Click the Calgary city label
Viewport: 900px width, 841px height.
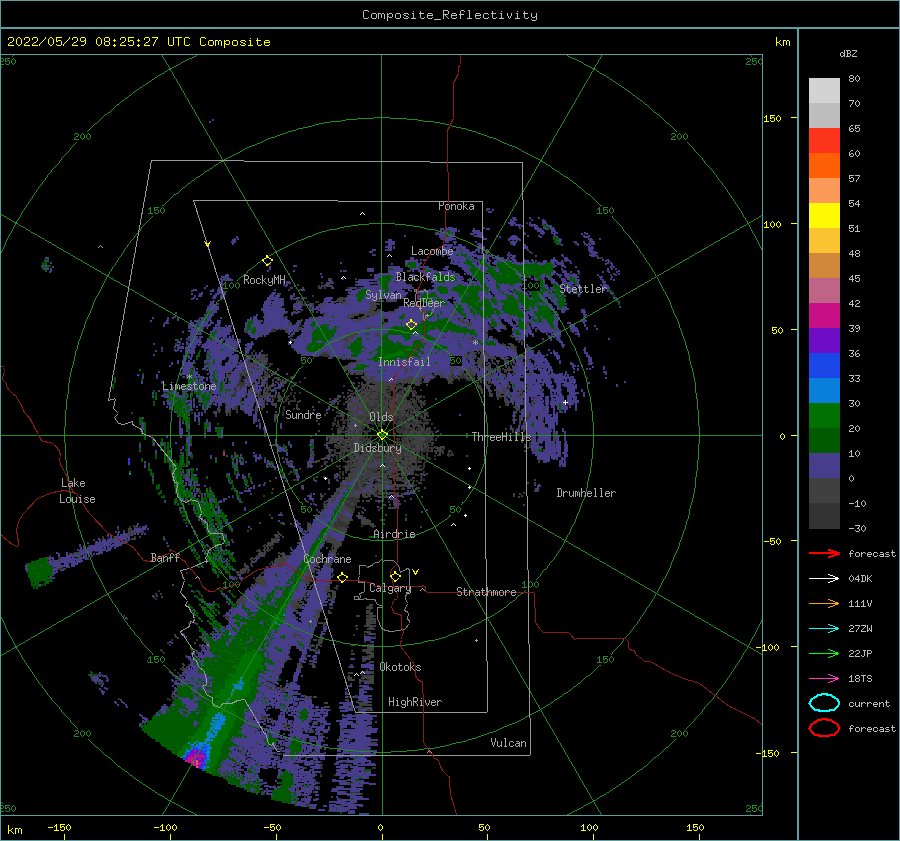[x=390, y=588]
